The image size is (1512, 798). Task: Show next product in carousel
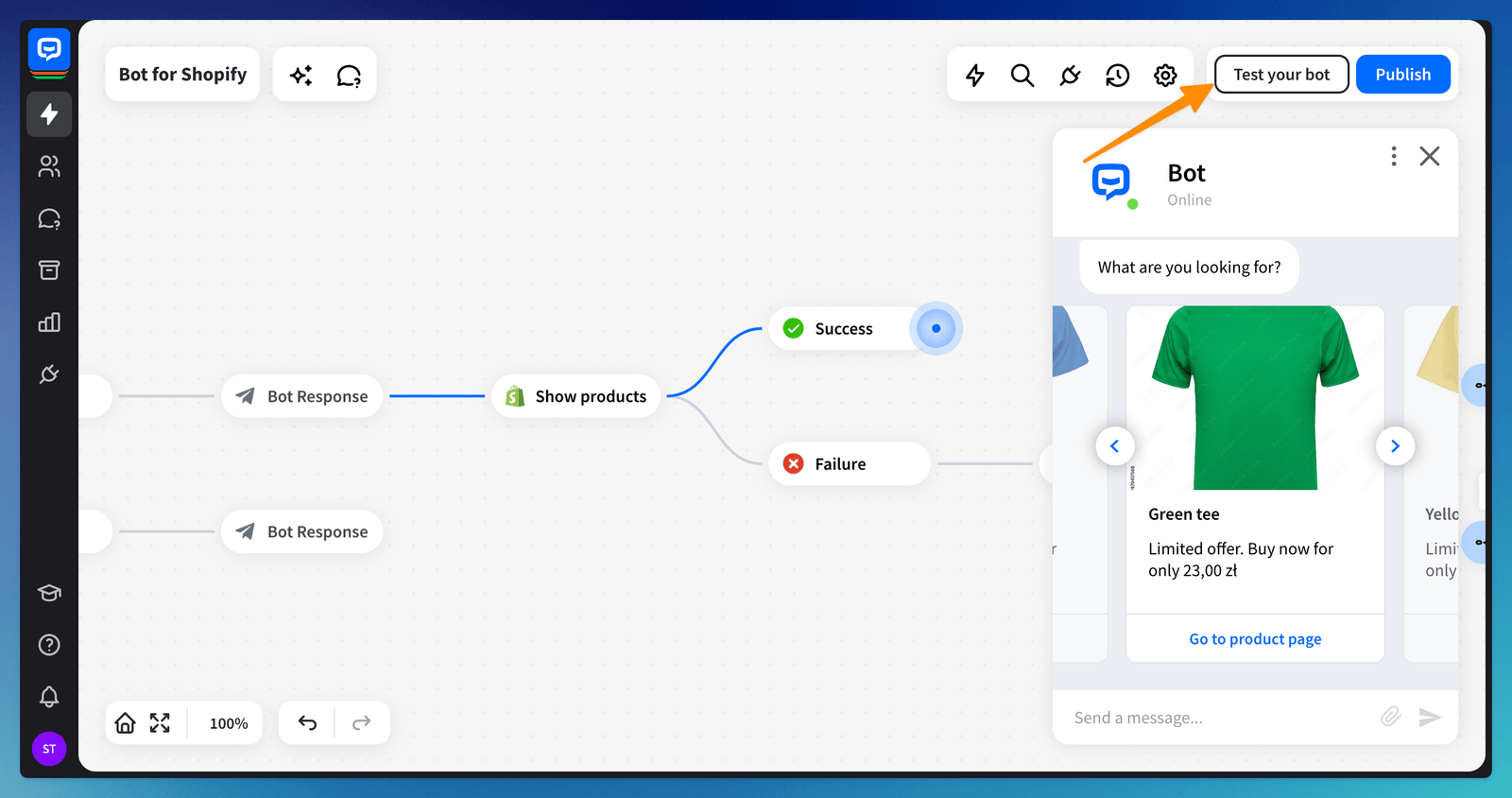click(x=1395, y=446)
